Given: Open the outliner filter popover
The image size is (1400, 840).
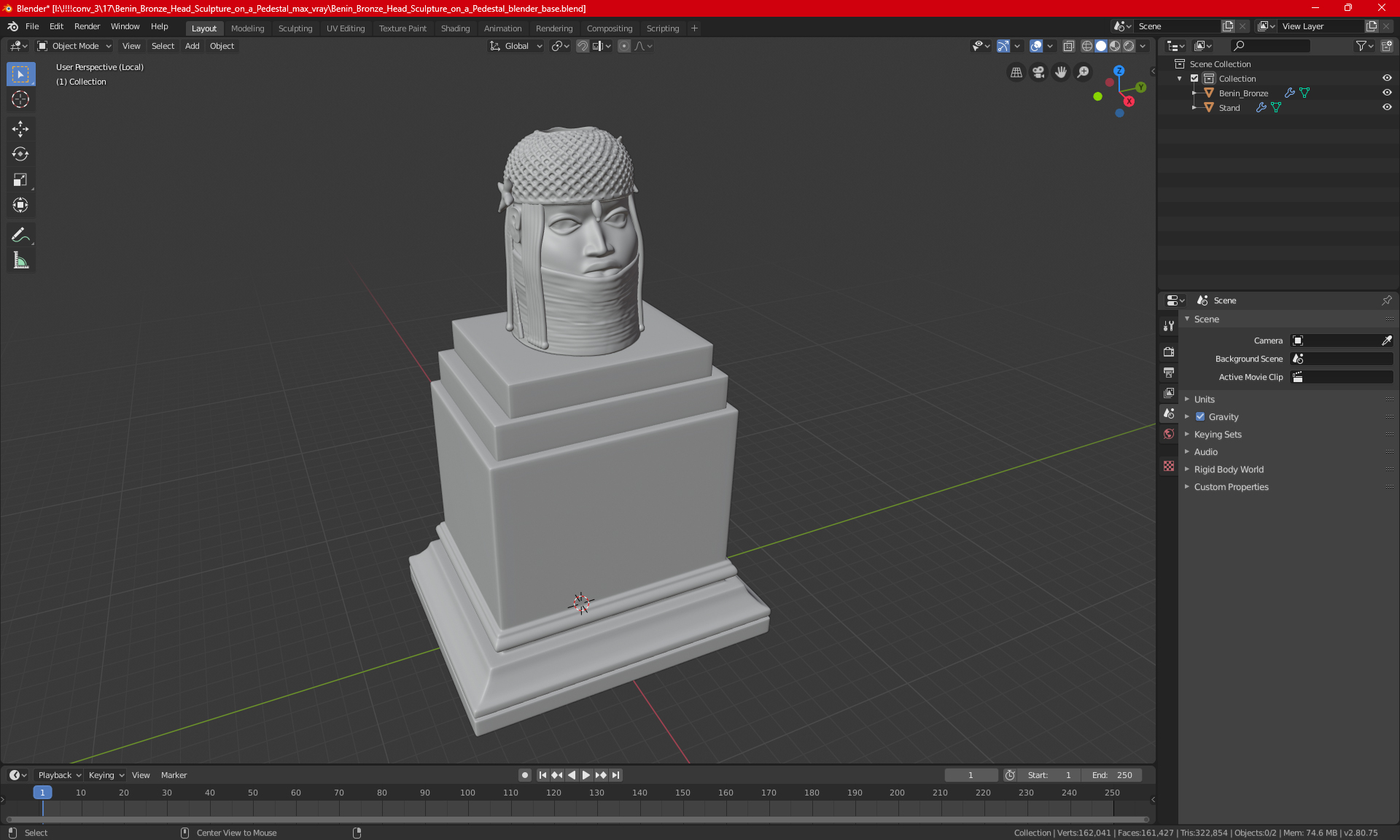Looking at the screenshot, I should click(1364, 46).
